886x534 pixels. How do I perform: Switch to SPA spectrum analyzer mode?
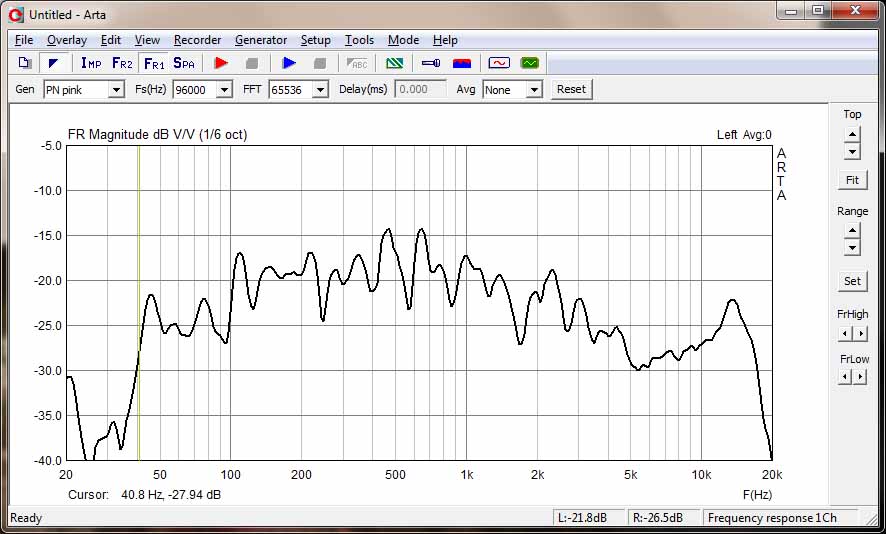[x=184, y=63]
